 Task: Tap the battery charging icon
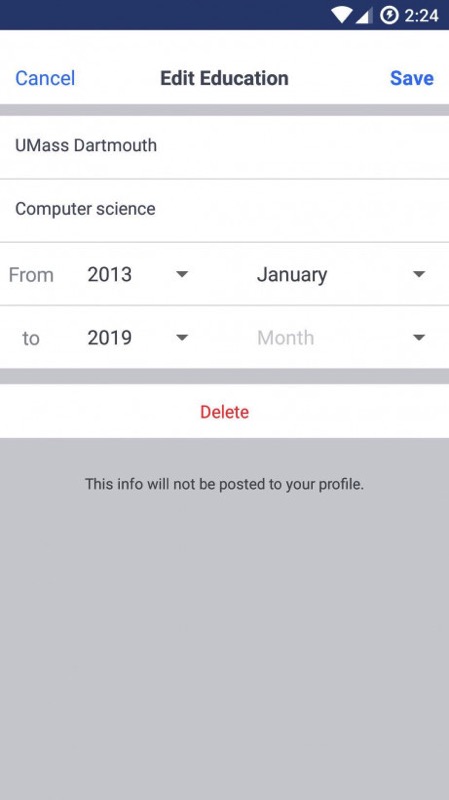tap(389, 15)
